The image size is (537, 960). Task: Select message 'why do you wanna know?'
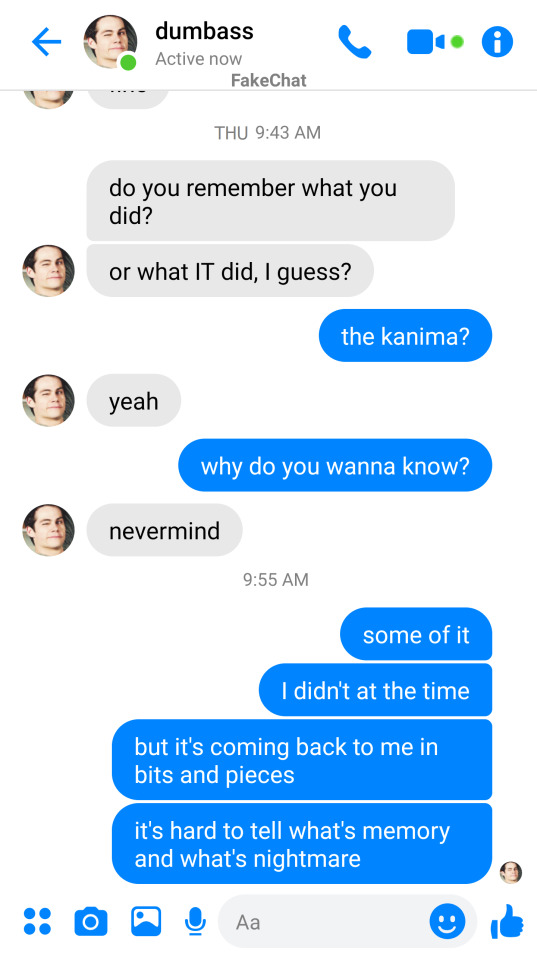coord(335,465)
